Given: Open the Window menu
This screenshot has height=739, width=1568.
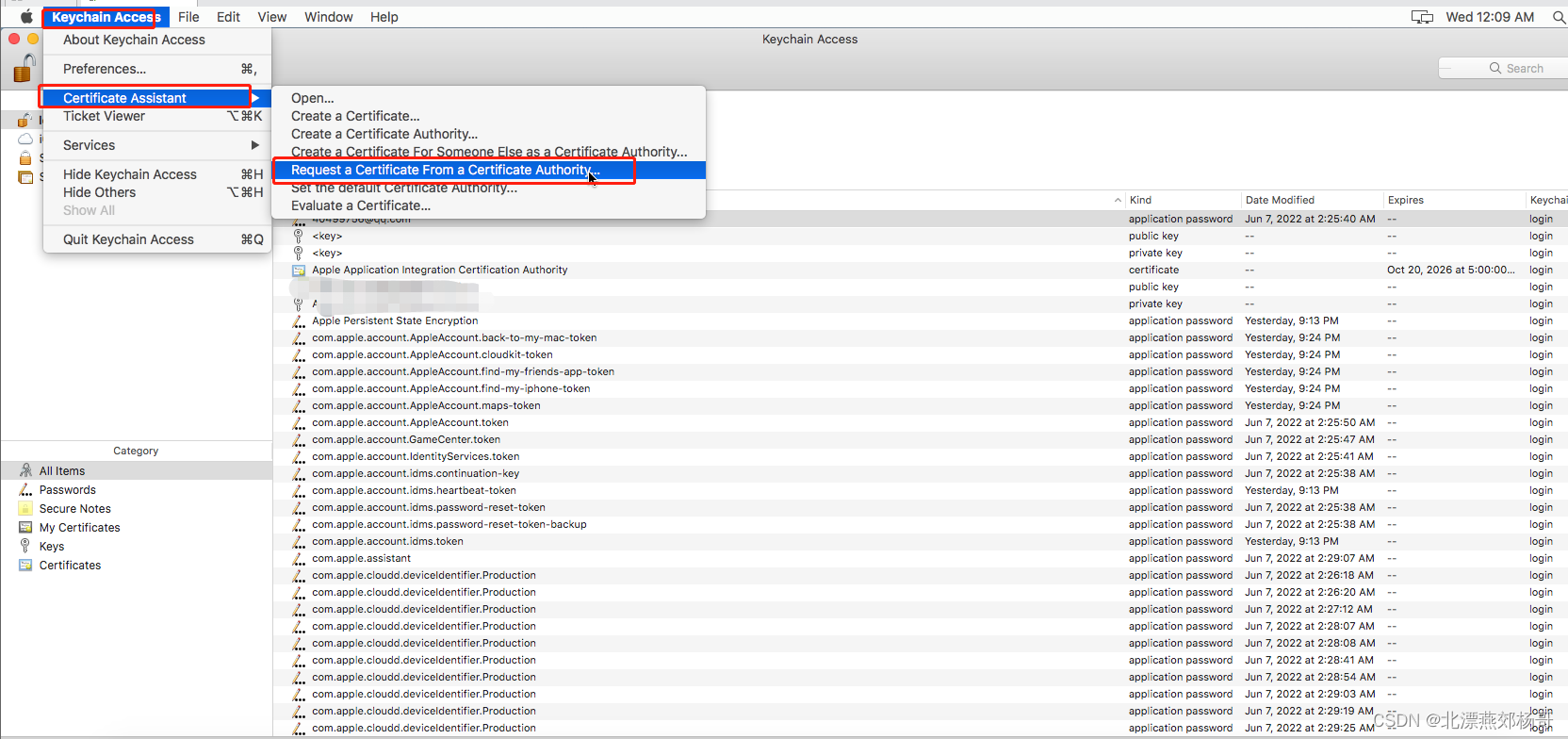Looking at the screenshot, I should click(x=329, y=17).
